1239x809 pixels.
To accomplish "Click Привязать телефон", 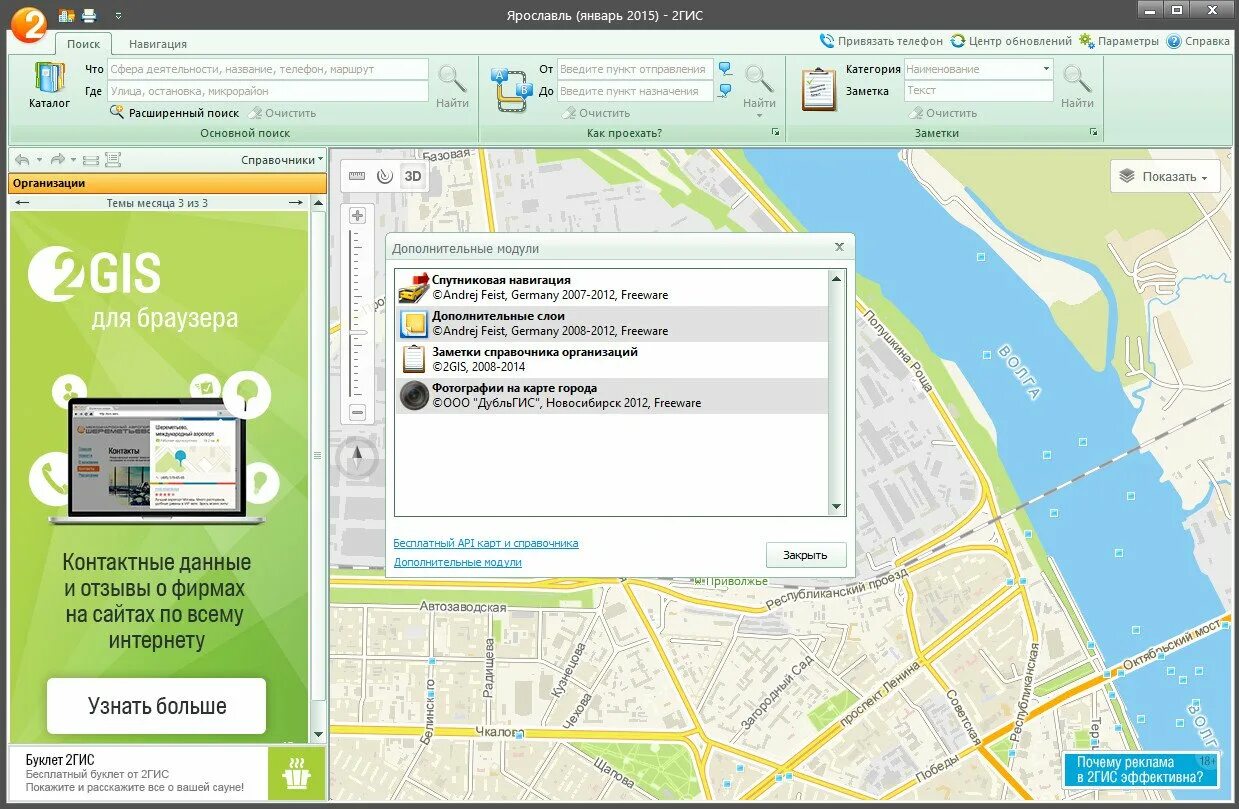I will pos(881,41).
